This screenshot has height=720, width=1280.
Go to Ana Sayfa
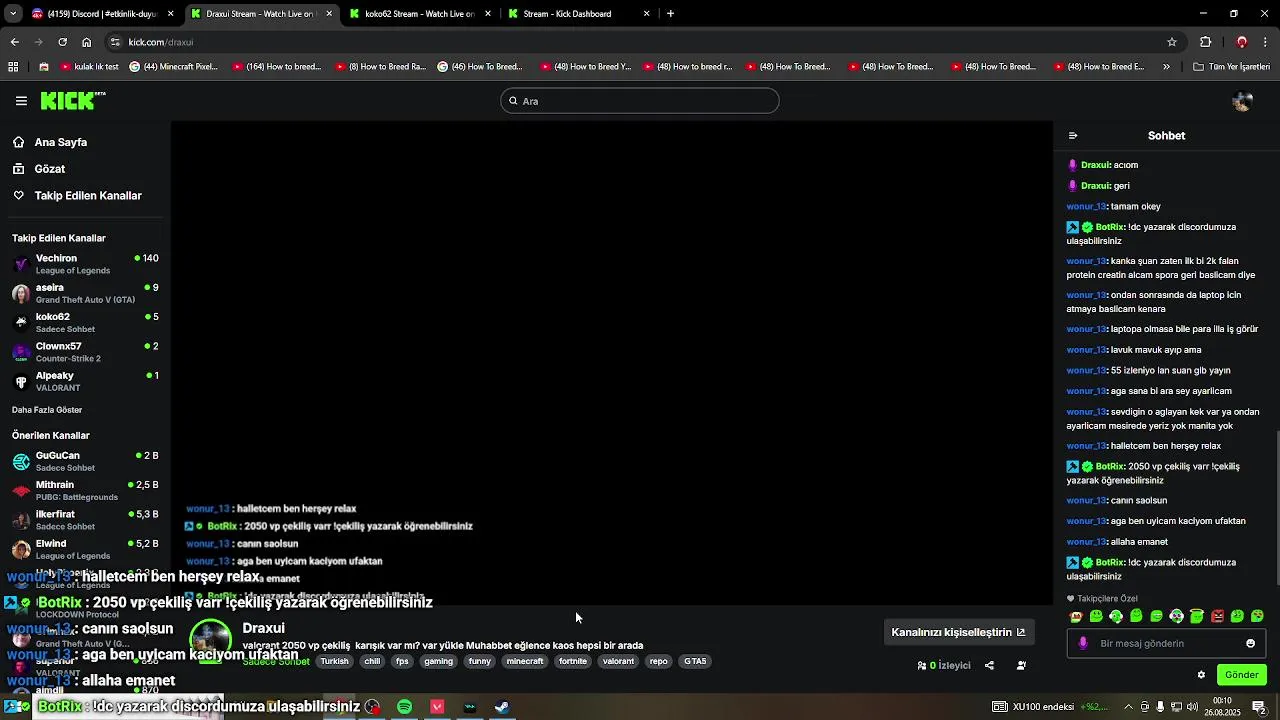tap(61, 142)
